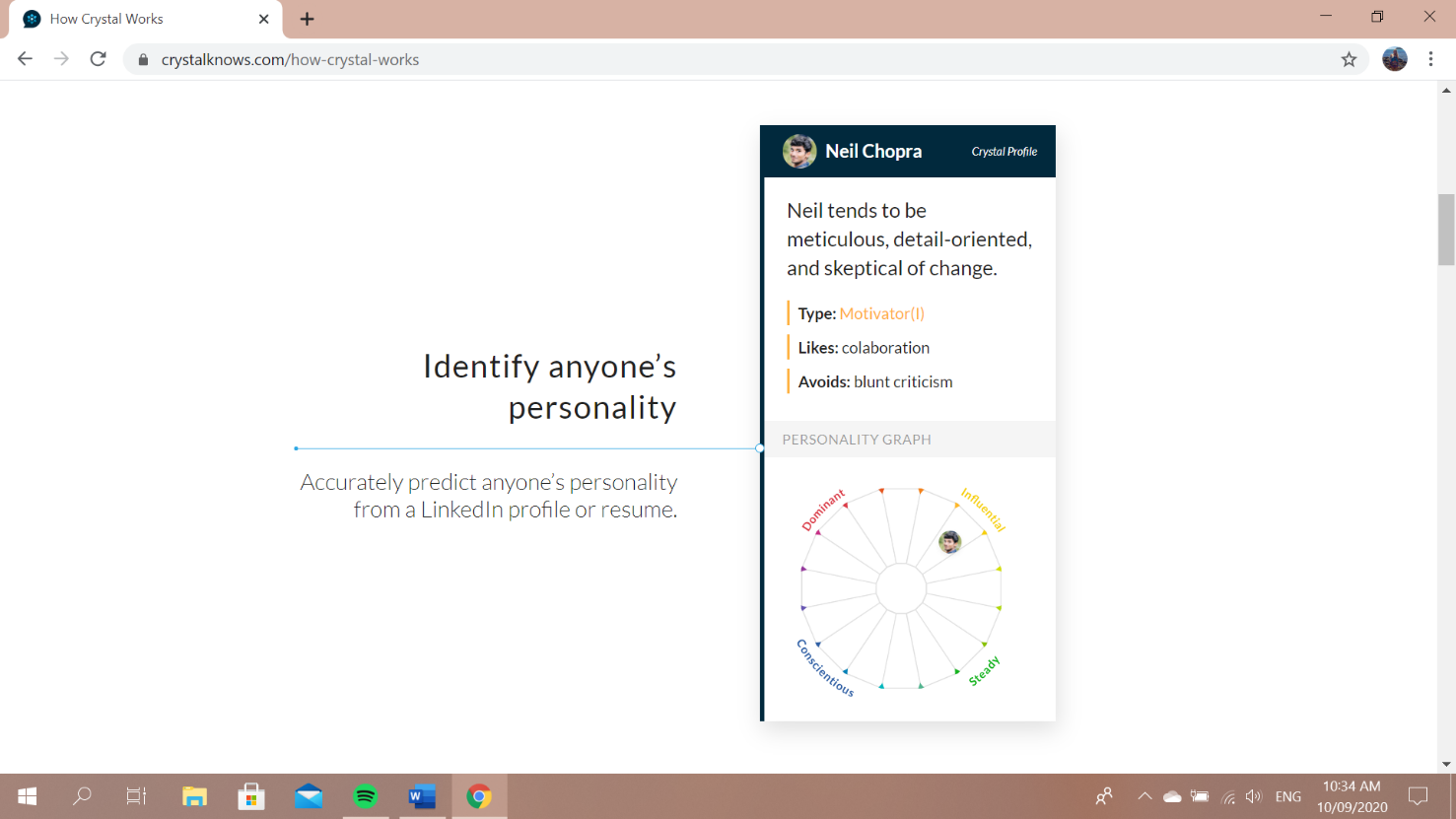Switch to Microsoft Word on the taskbar
Viewport: 1456px width, 819px height.
coord(422,796)
